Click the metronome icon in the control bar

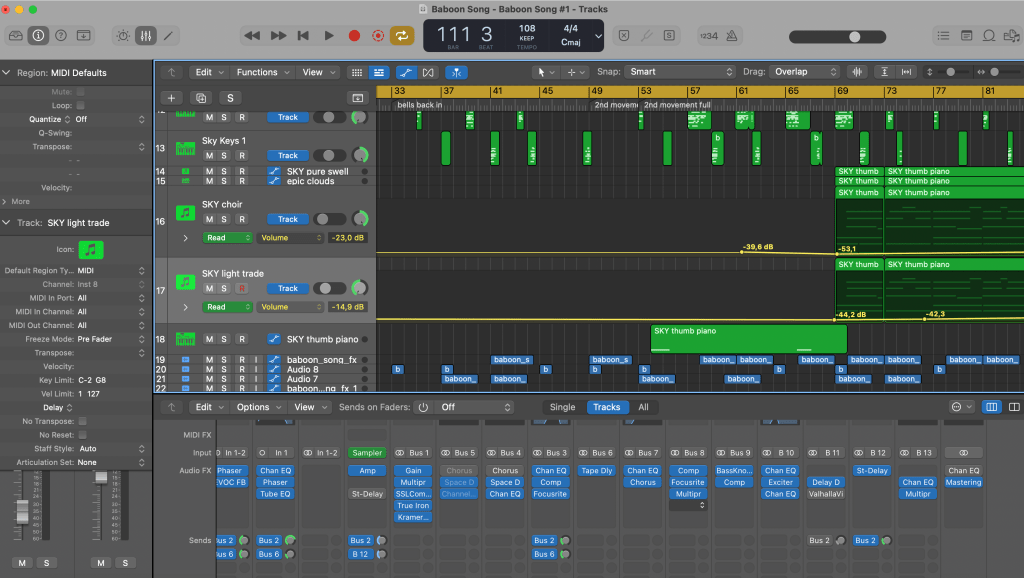pos(732,36)
